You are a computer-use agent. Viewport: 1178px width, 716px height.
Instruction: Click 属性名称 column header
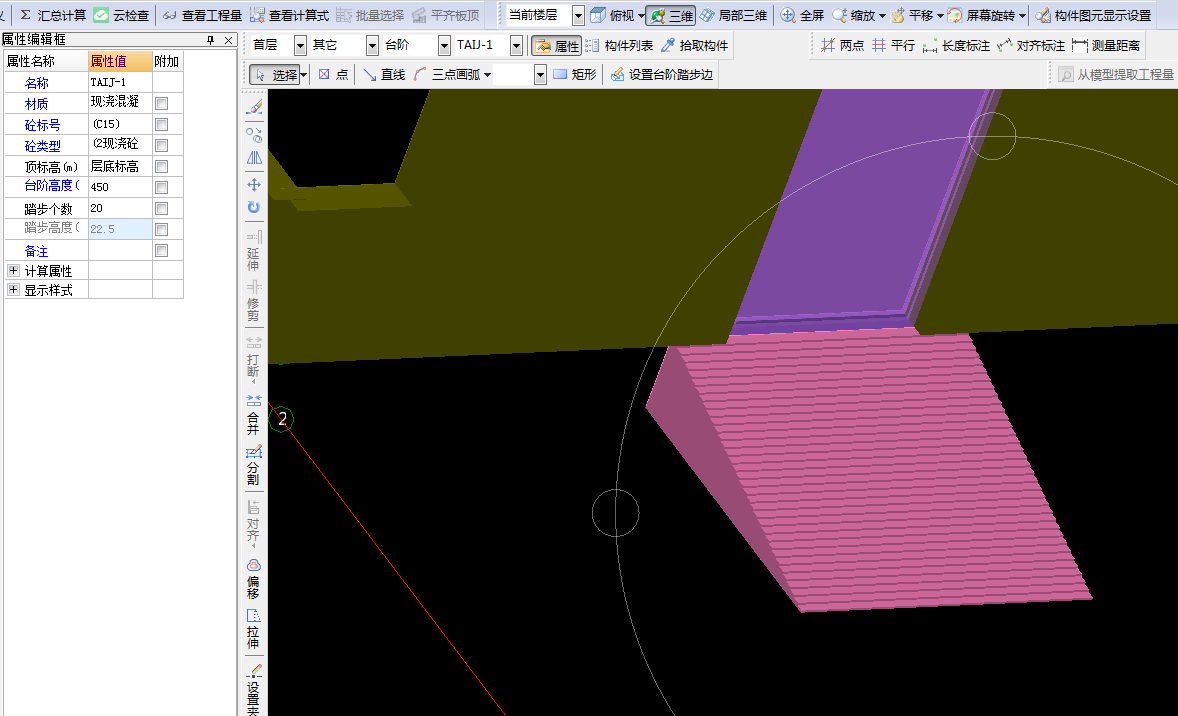point(47,61)
